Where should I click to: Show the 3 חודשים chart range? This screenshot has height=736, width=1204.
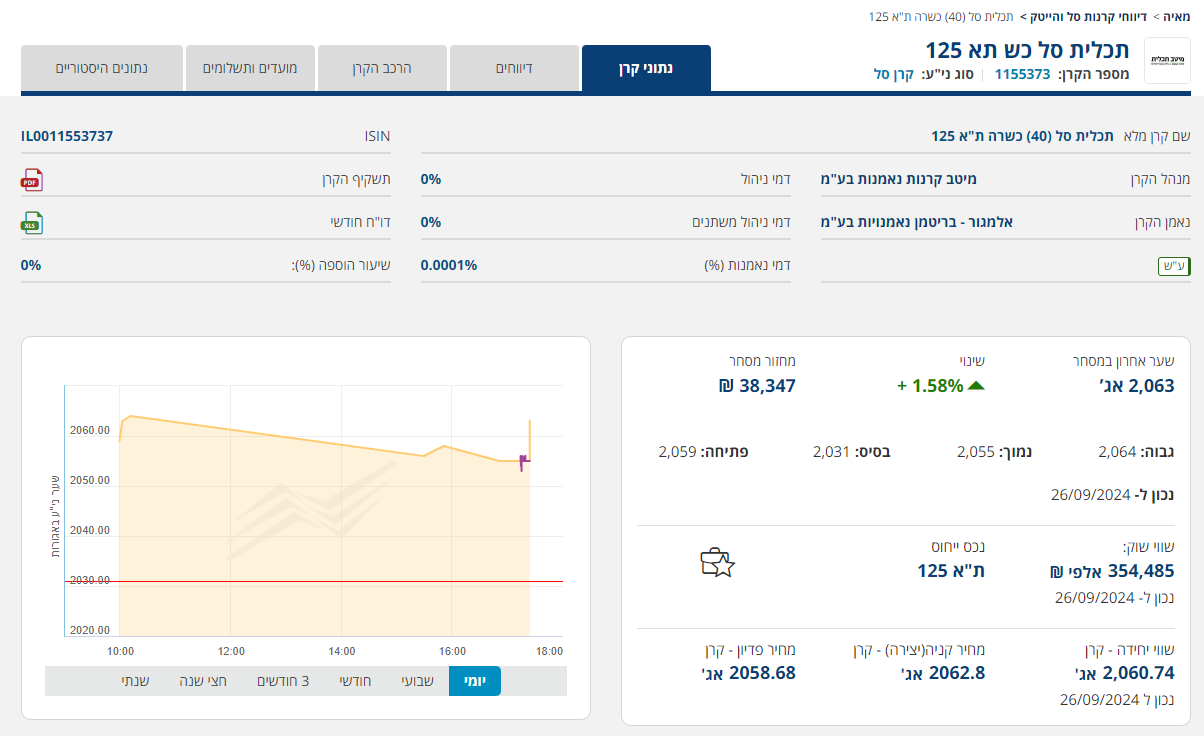283,681
